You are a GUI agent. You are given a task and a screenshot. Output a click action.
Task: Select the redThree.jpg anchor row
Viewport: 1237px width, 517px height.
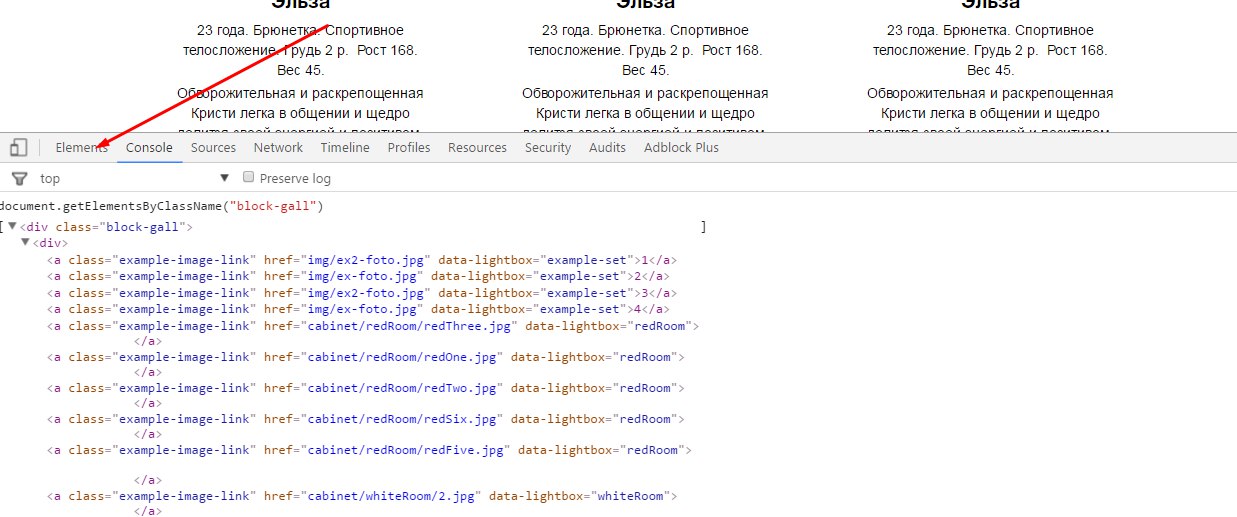[373, 325]
